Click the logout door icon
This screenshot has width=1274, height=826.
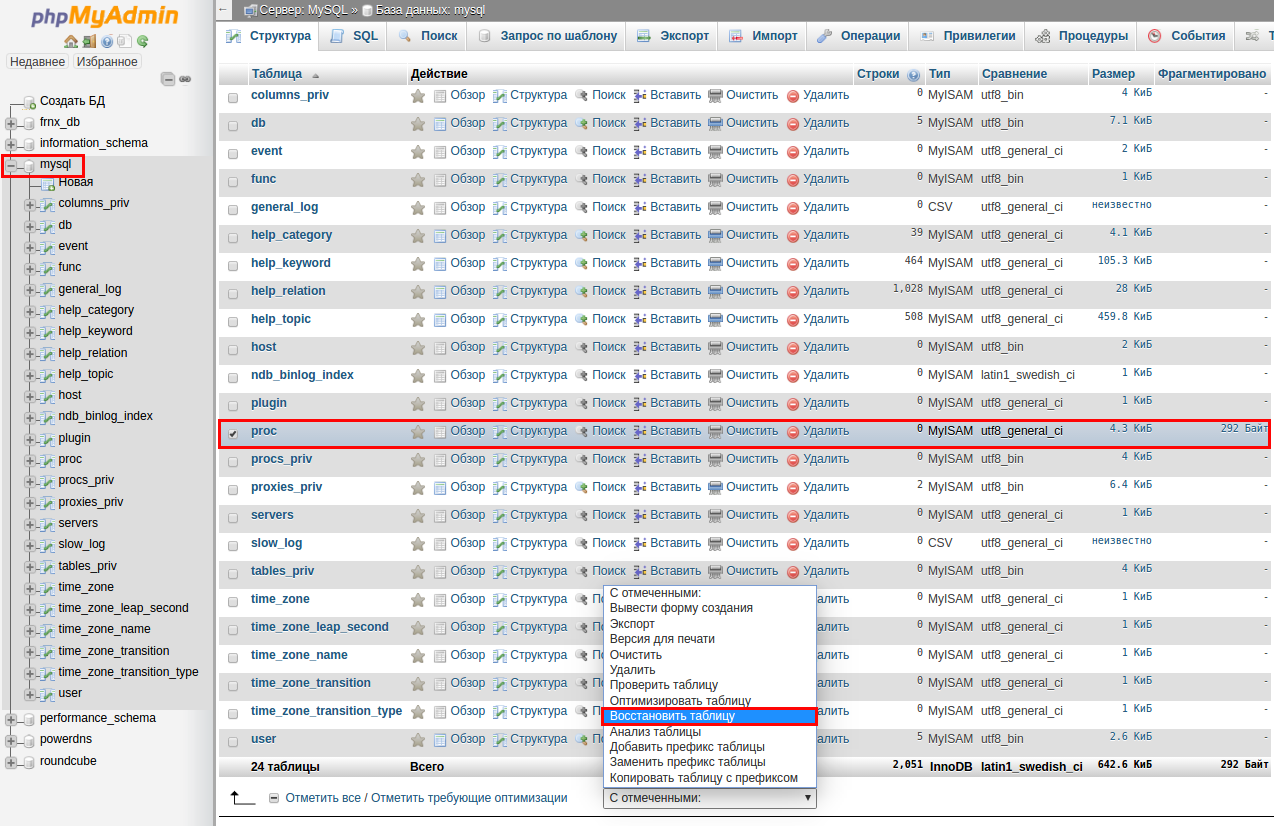(x=89, y=41)
